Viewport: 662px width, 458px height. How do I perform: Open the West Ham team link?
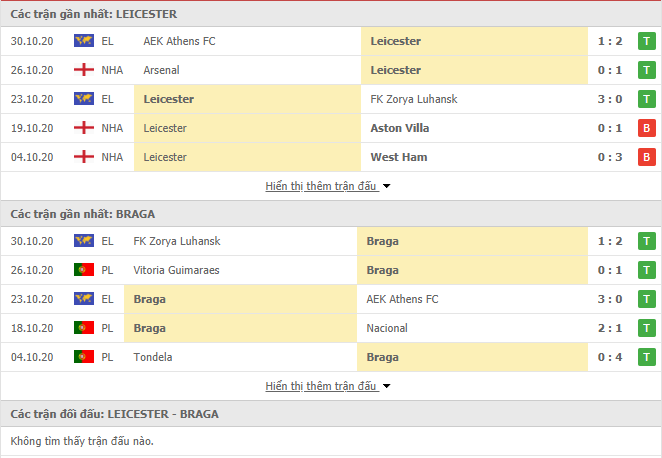pos(399,157)
